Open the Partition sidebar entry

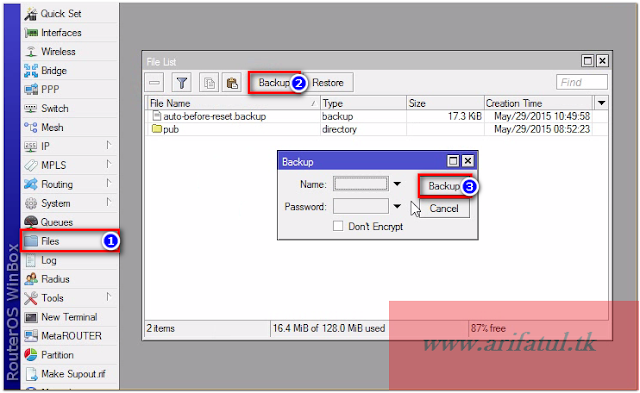[69, 355]
